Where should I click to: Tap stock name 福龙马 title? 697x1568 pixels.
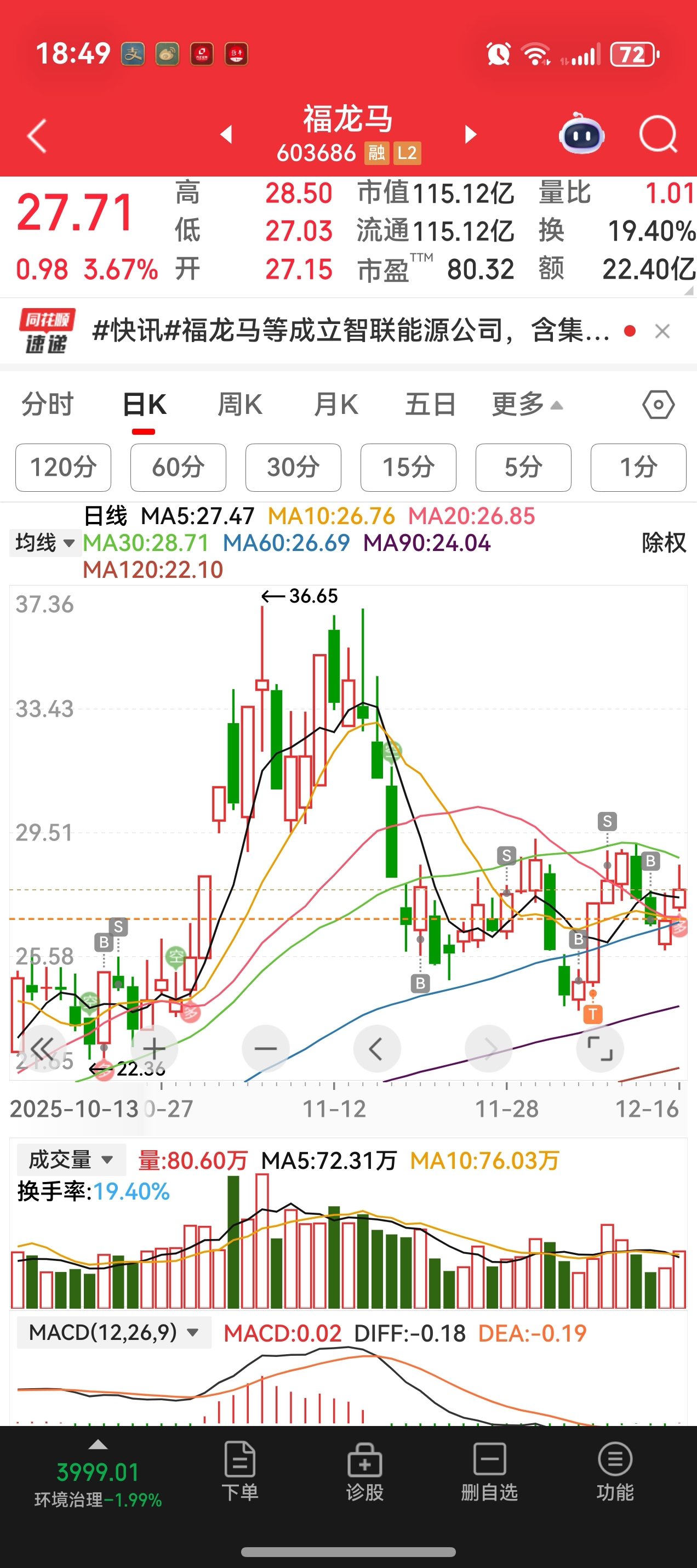point(348,118)
